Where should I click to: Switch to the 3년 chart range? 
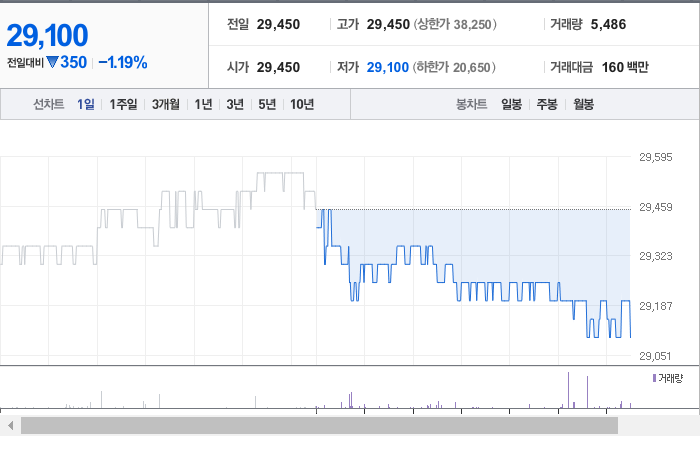click(235, 104)
